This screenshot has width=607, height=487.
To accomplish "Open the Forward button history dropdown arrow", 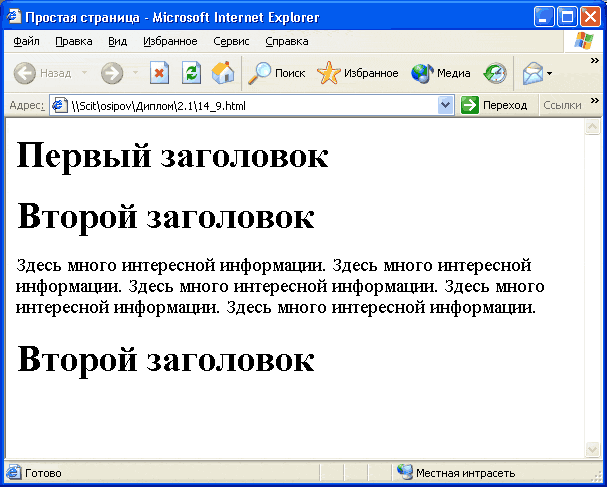I will pyautogui.click(x=135, y=73).
